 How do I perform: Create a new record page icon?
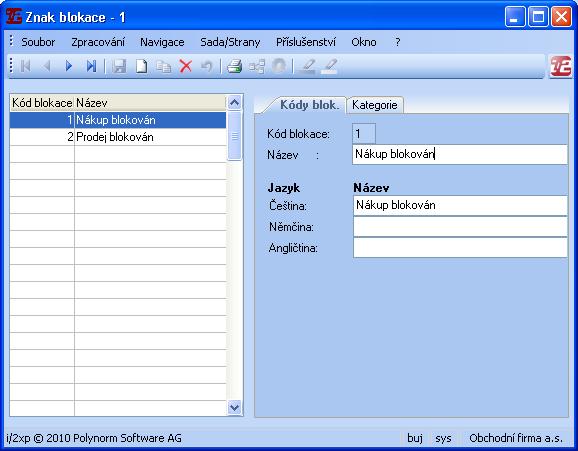point(142,66)
